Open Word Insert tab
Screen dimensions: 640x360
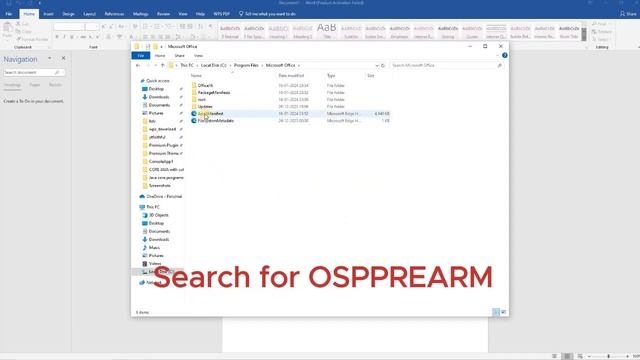click(x=48, y=14)
